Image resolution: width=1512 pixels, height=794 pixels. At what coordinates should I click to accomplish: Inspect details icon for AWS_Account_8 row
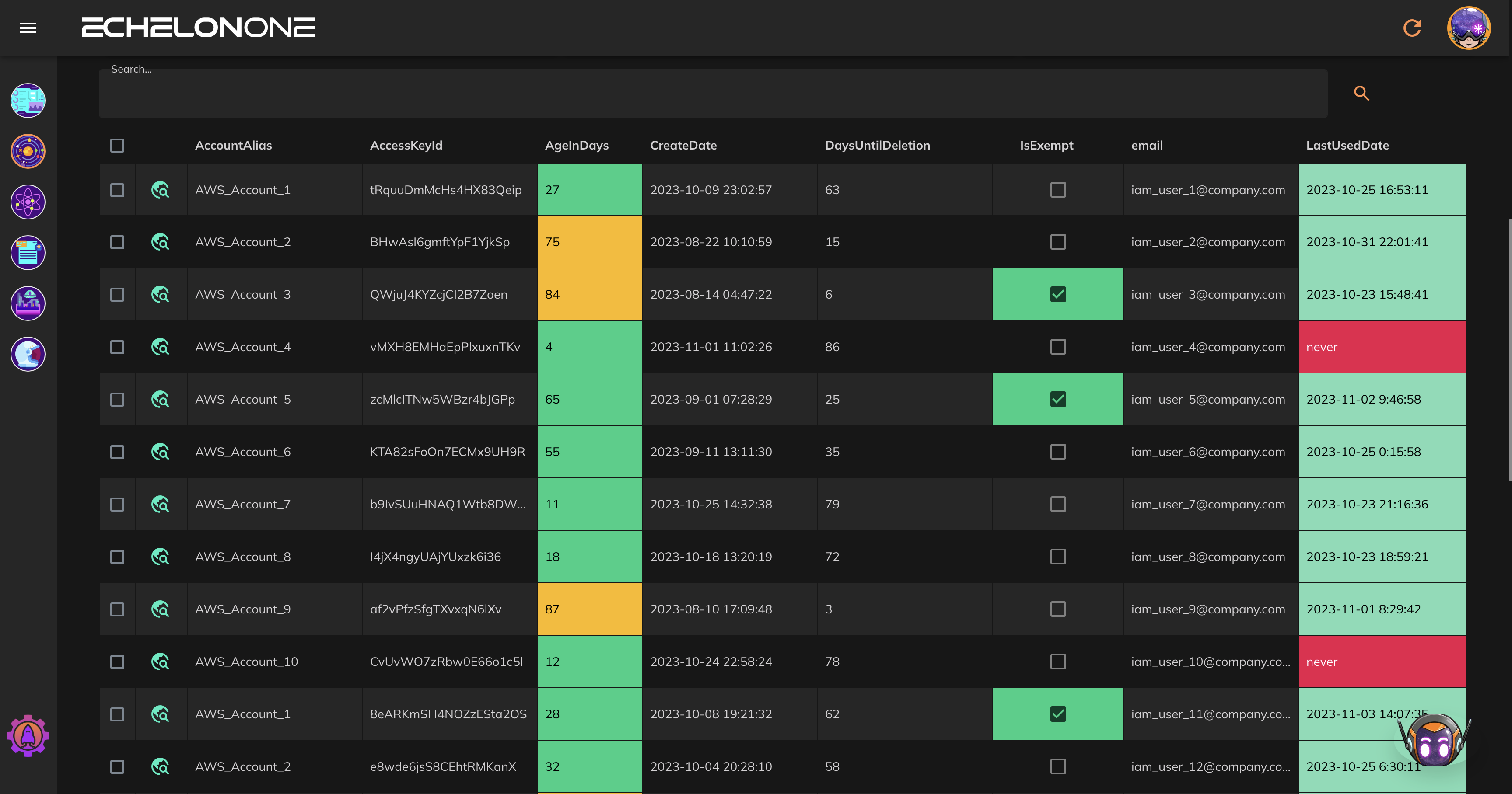[160, 557]
